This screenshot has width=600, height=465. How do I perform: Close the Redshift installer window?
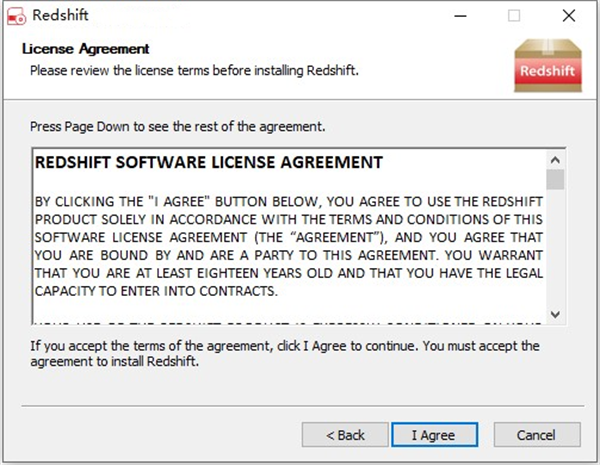click(x=566, y=16)
